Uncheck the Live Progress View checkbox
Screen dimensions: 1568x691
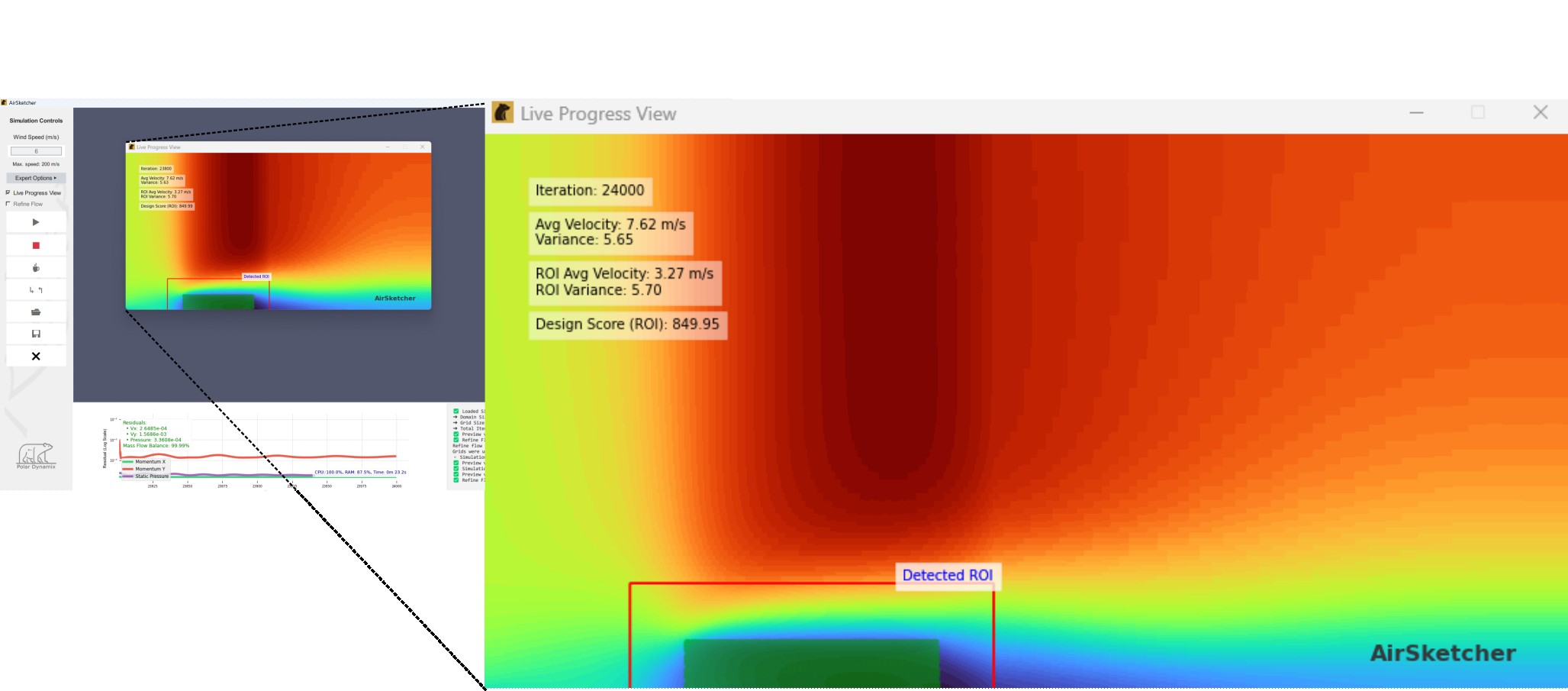8,192
